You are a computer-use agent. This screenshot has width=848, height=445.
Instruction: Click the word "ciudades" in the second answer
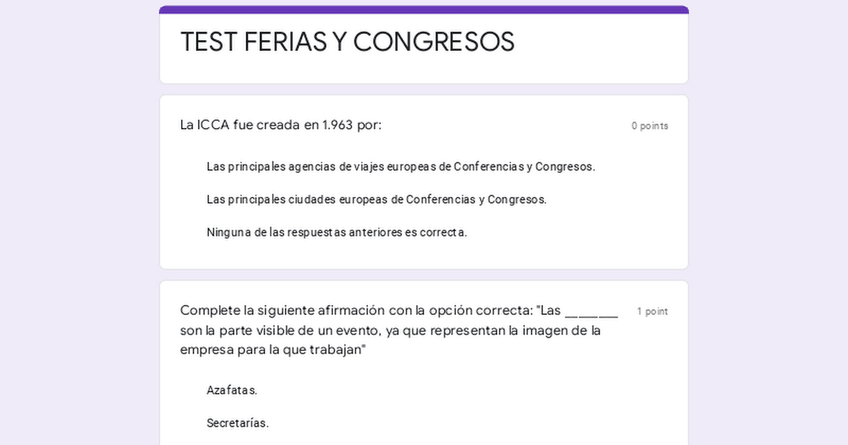tap(311, 200)
